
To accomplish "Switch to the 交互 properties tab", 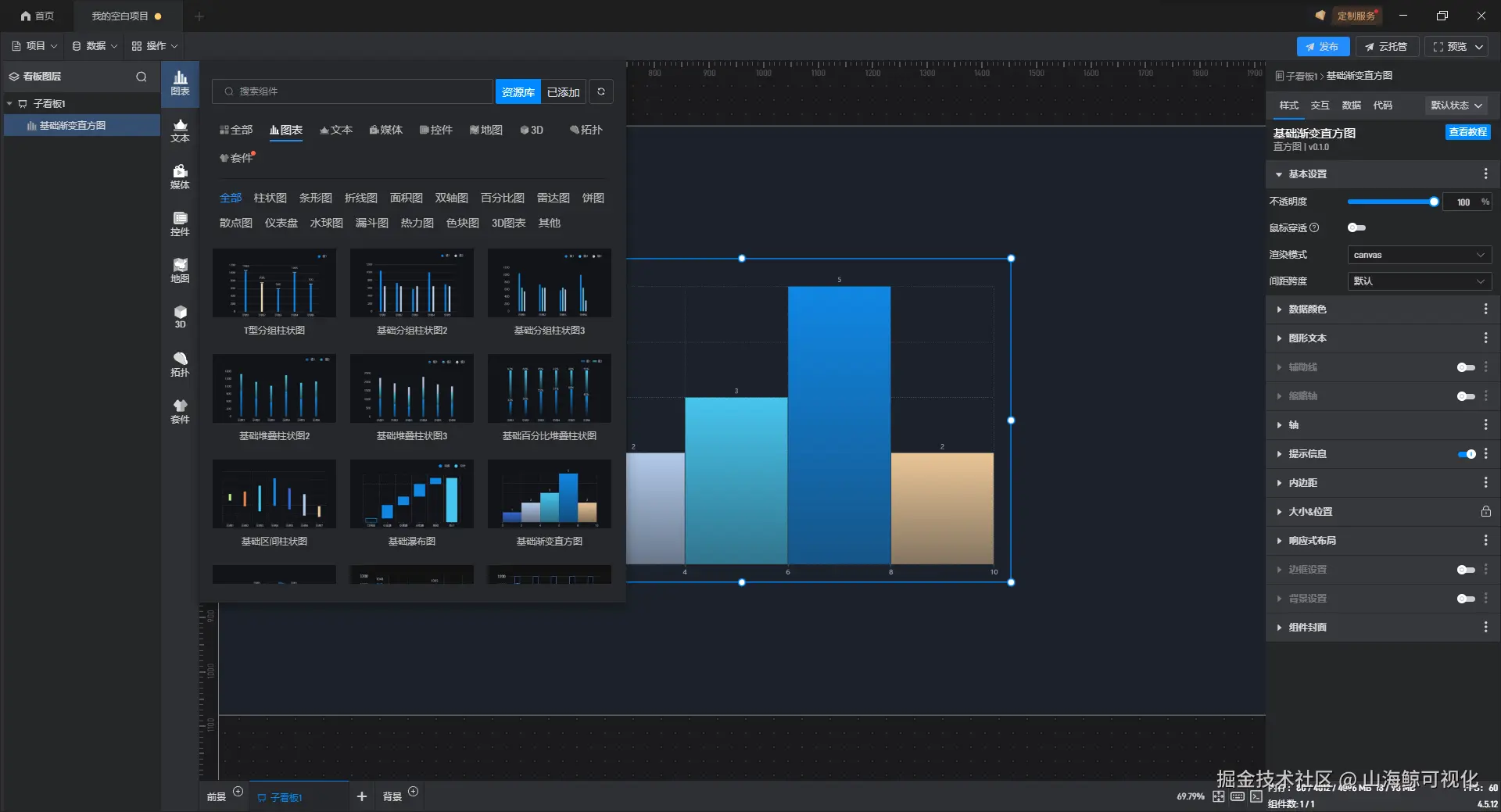I will click(x=1320, y=106).
